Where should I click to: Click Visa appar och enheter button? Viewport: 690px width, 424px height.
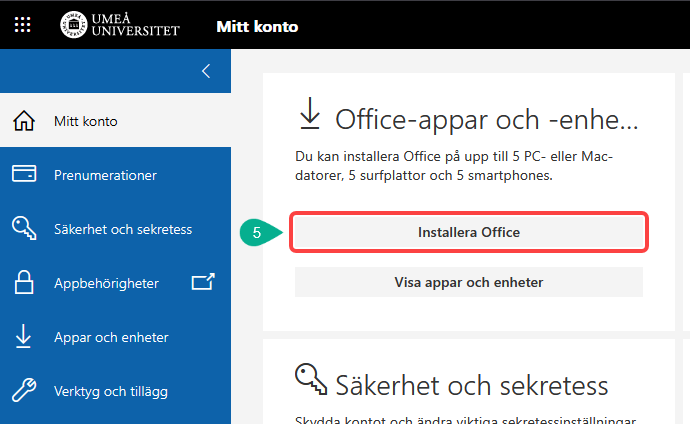tap(468, 282)
